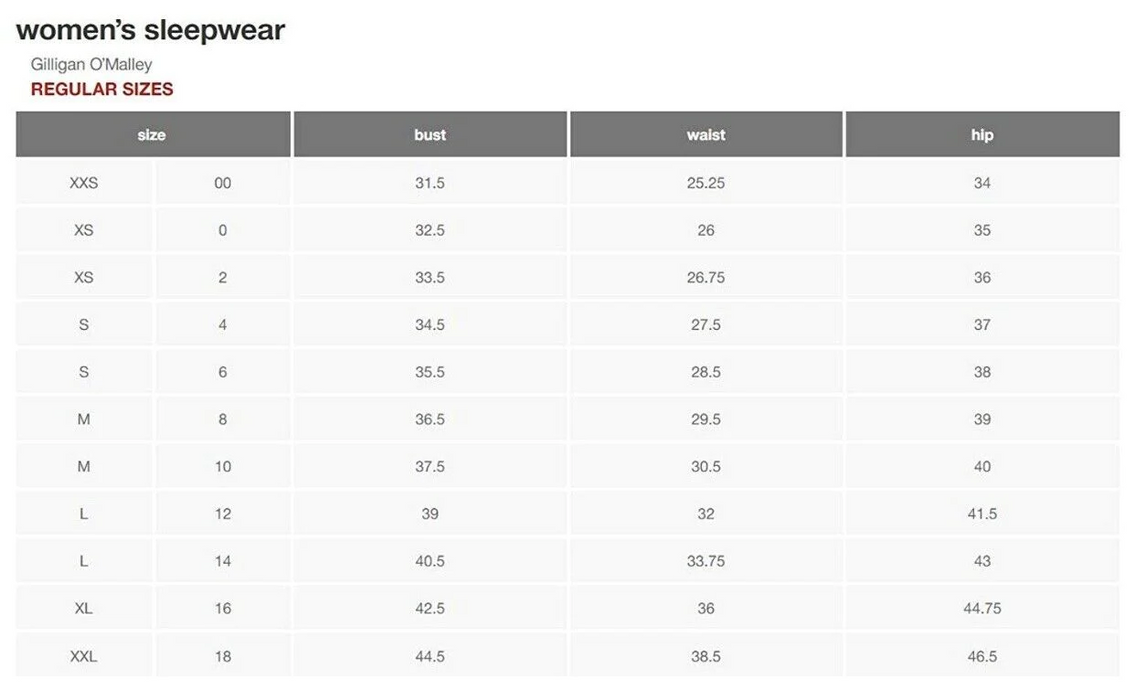Click the hip value 46.5
Viewport: 1135px width, 700px height.
pyautogui.click(x=982, y=656)
